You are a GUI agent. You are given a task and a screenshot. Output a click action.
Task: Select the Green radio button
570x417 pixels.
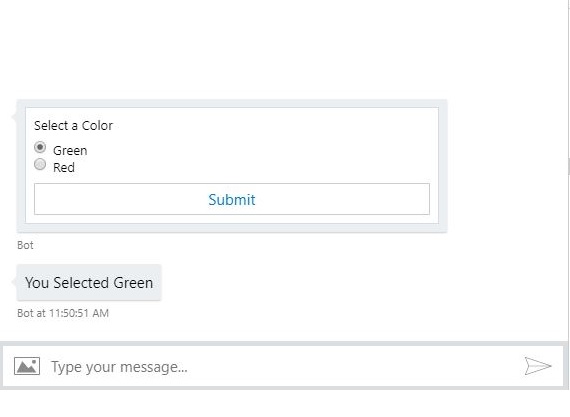(x=40, y=147)
